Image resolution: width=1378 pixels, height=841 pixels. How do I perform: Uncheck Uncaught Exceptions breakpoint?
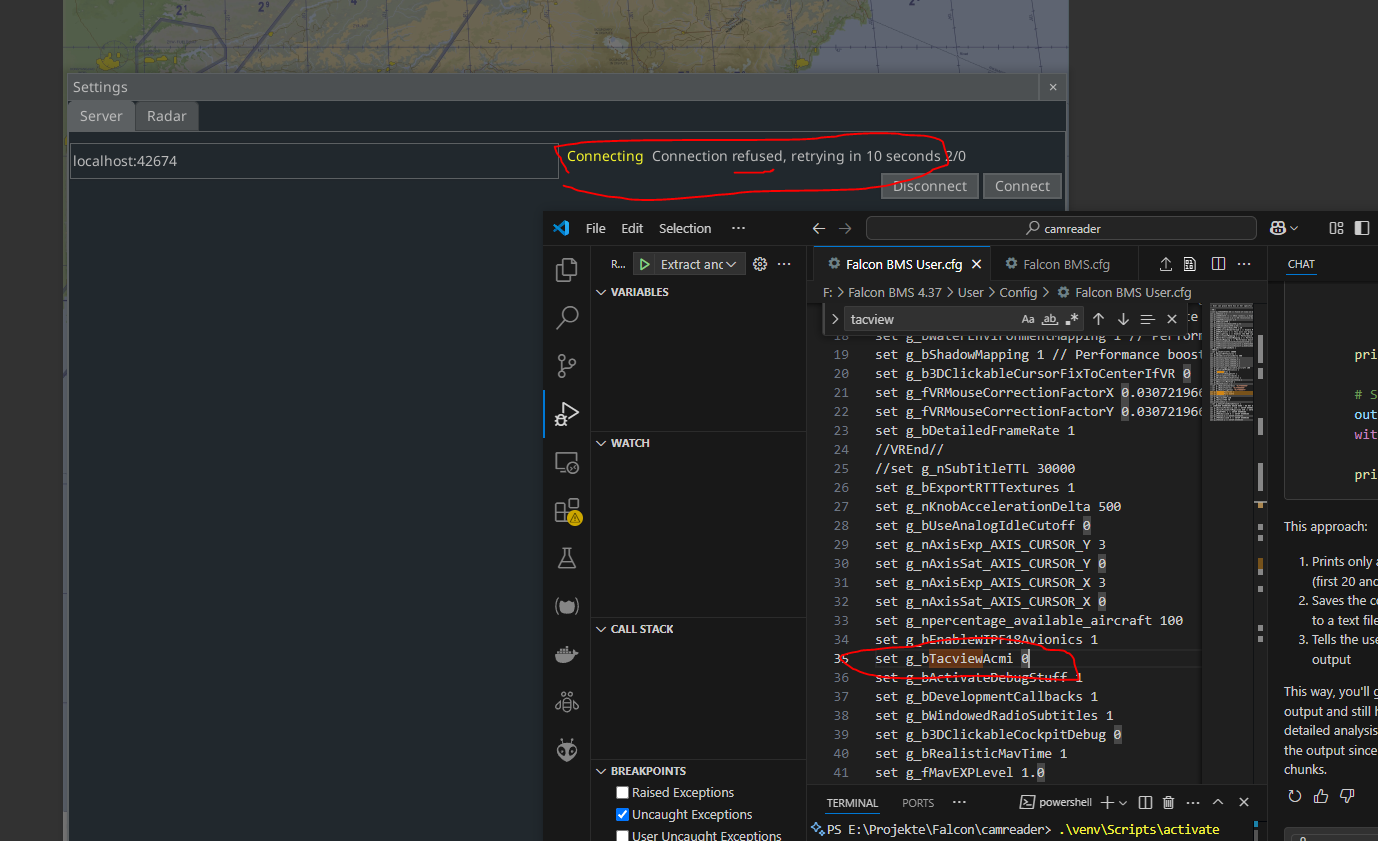coord(622,814)
